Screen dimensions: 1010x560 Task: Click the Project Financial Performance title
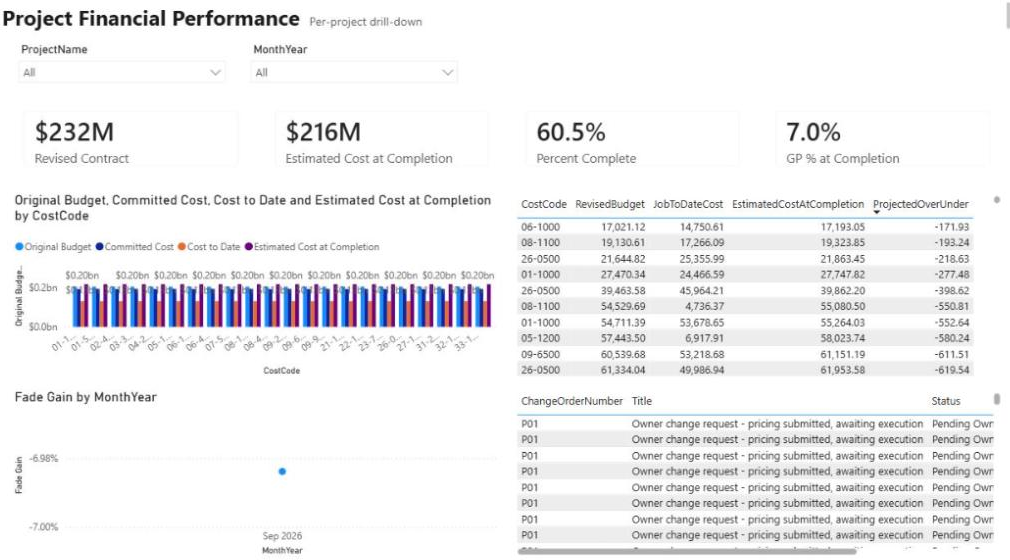[x=151, y=19]
